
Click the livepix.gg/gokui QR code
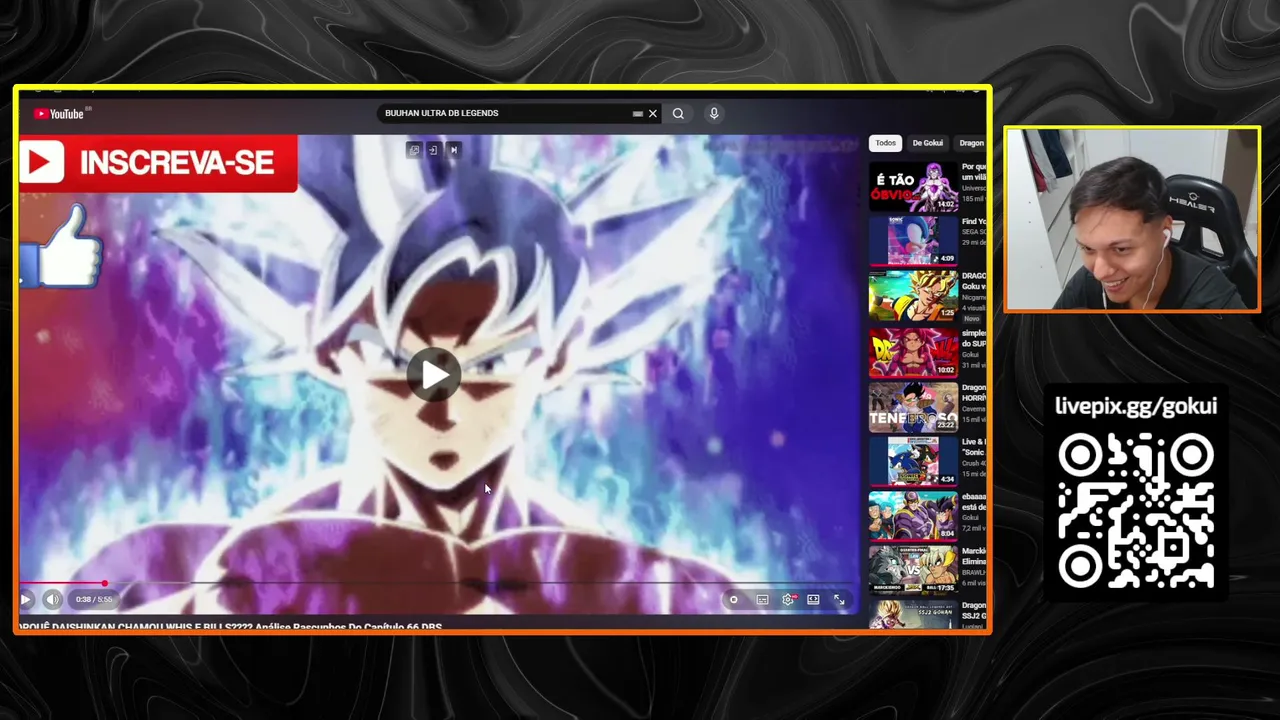(x=1136, y=511)
